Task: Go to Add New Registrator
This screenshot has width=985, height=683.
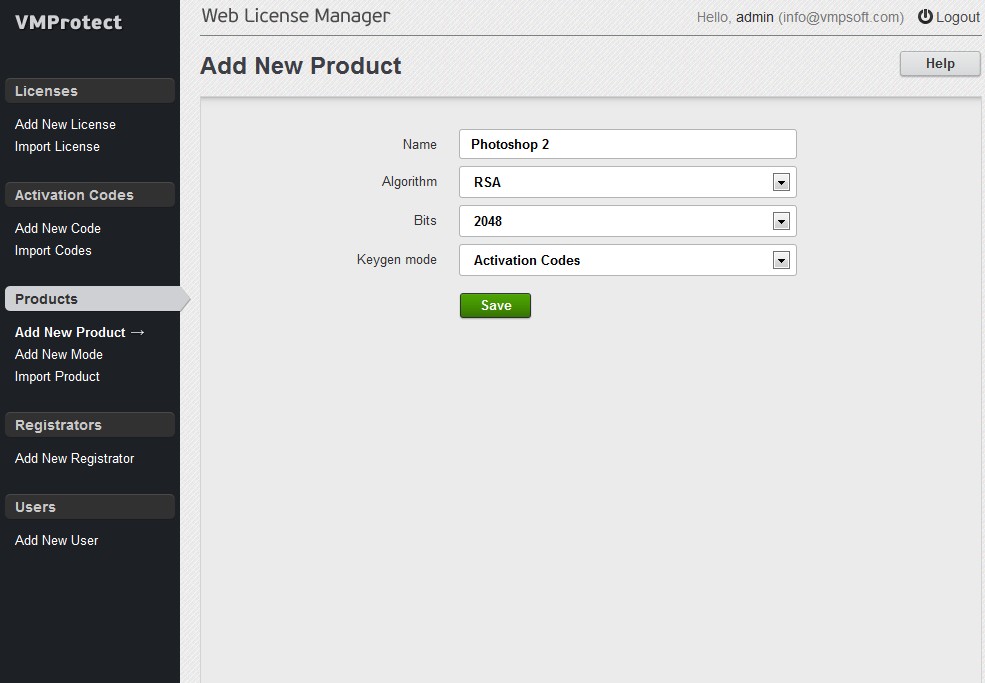Action: [75, 459]
